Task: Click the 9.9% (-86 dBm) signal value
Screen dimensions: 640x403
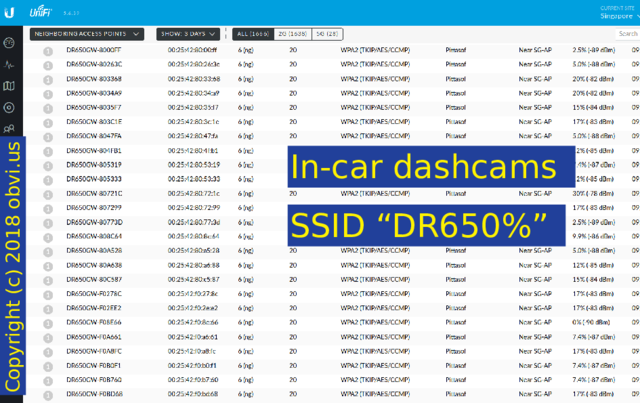Action: coord(593,236)
